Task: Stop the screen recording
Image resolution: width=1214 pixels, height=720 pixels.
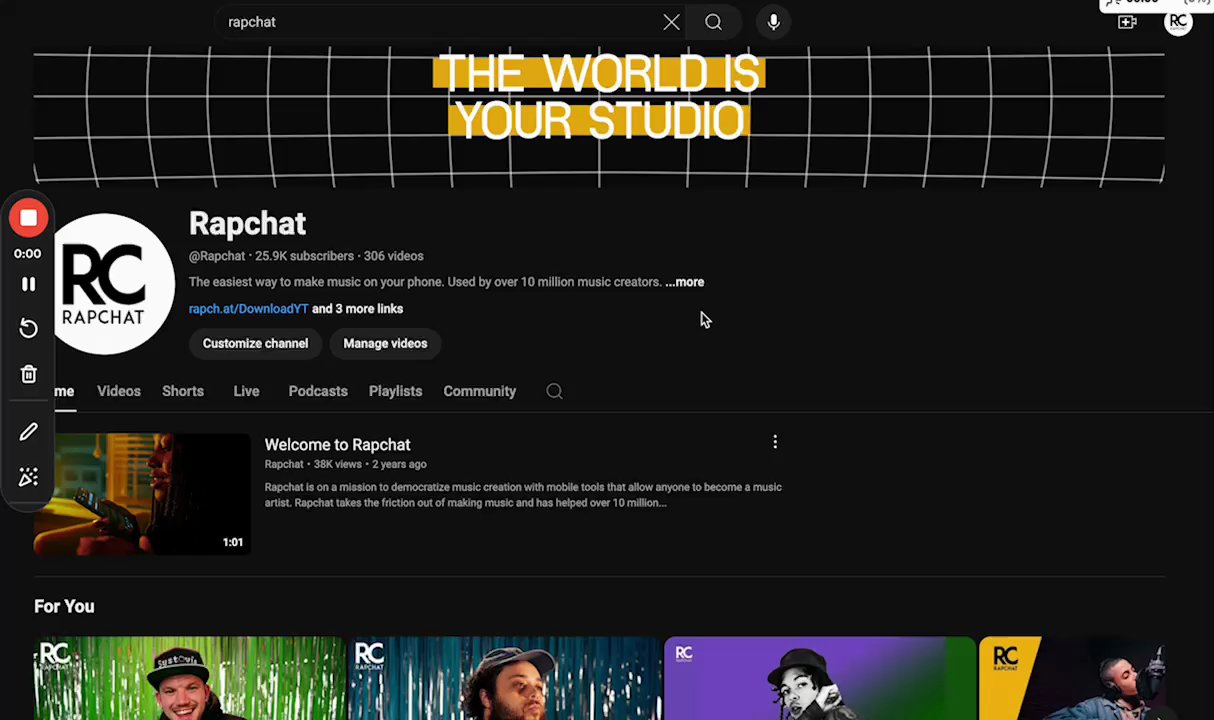Action: tap(28, 218)
